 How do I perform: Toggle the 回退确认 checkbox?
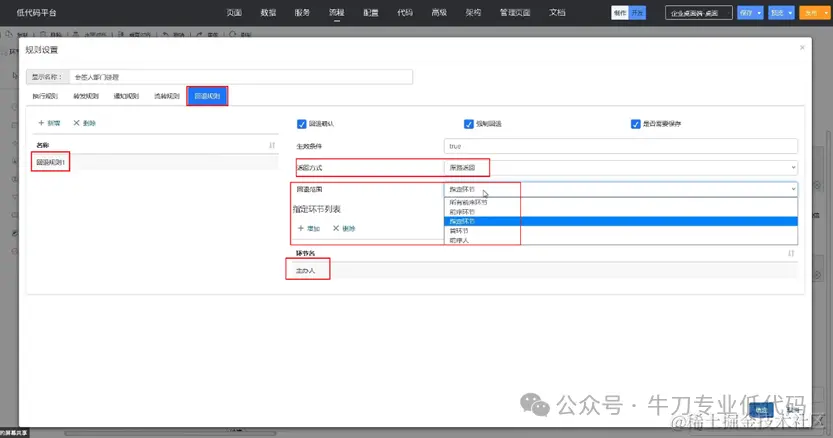pos(302,124)
